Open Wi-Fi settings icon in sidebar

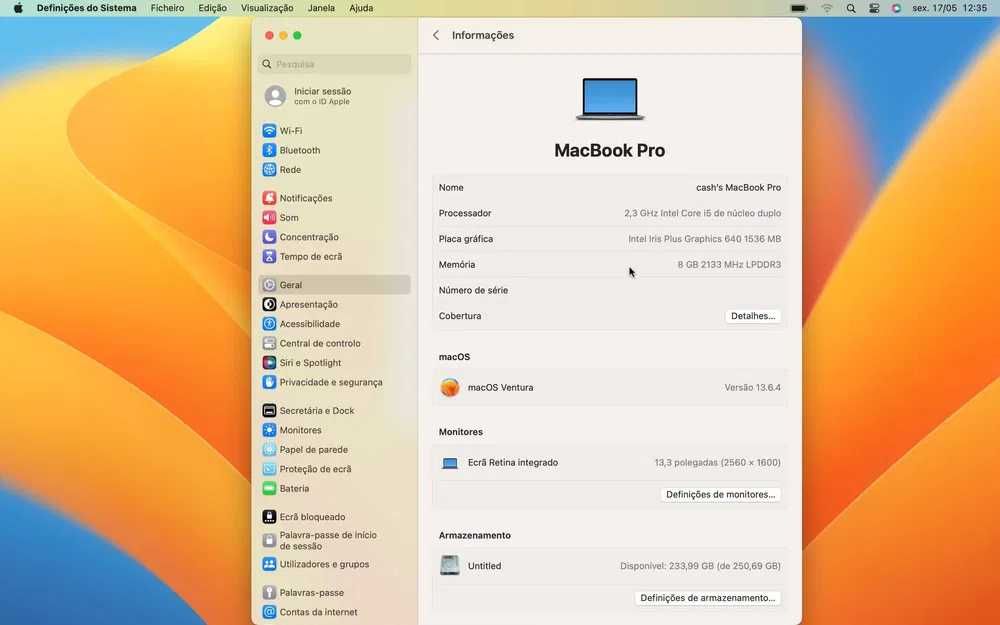point(269,131)
